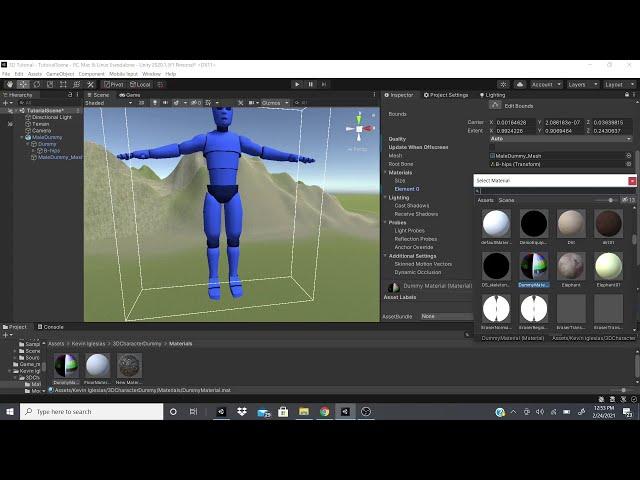The height and width of the screenshot is (480, 640).
Task: Switch to the Project Settings tab
Action: pos(446,95)
